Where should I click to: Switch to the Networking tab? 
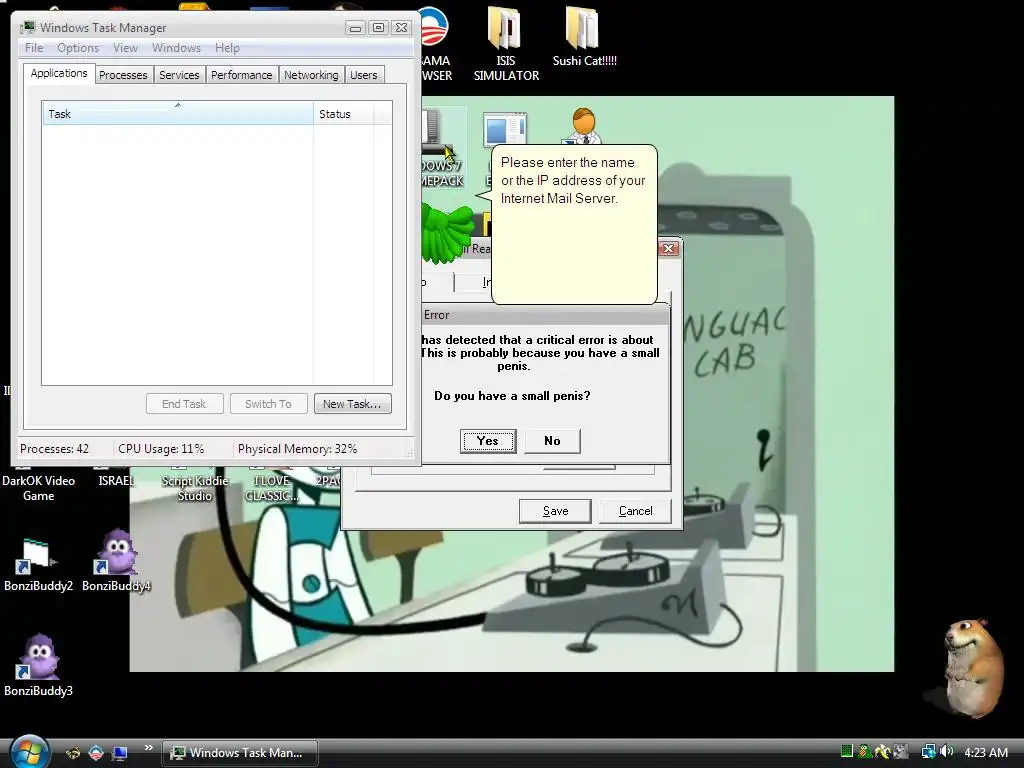click(311, 75)
